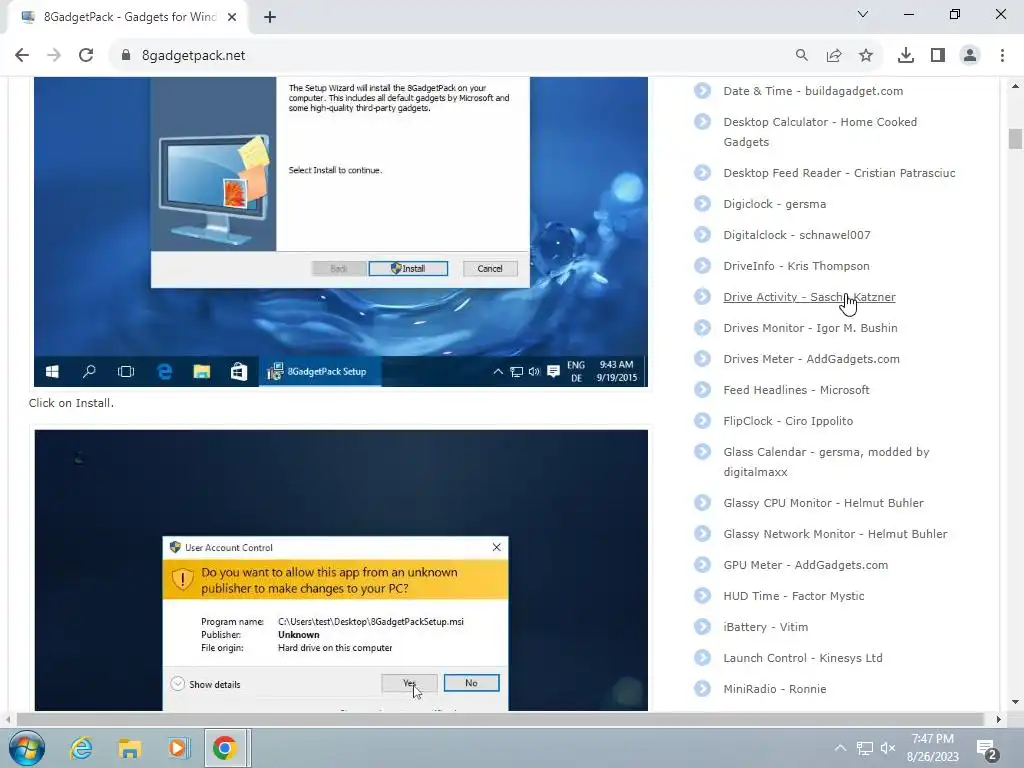Open the network tray icon
1024x768 pixels.
[x=865, y=748]
